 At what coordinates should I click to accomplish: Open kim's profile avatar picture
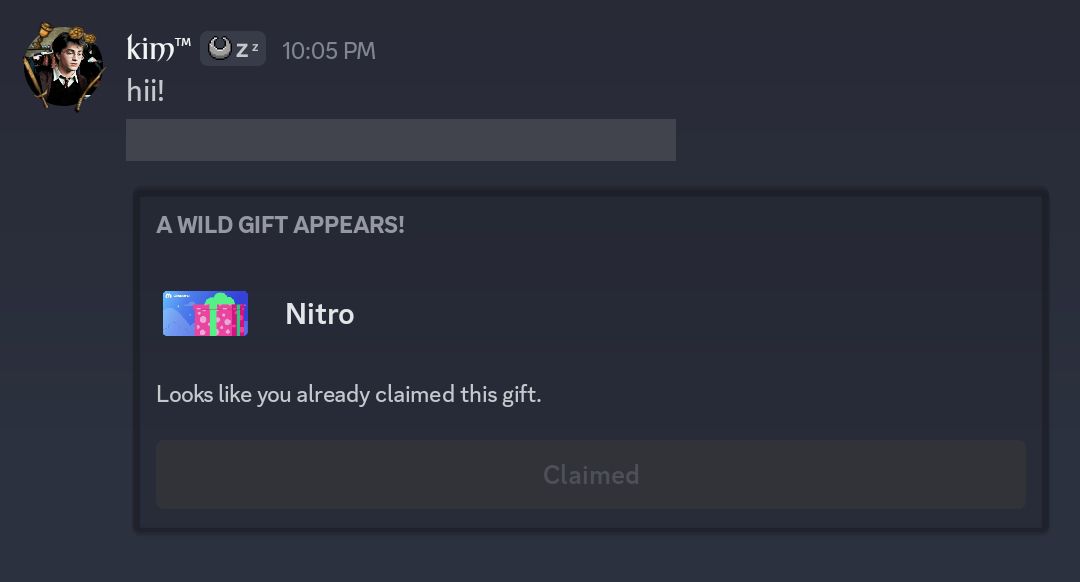(x=63, y=68)
